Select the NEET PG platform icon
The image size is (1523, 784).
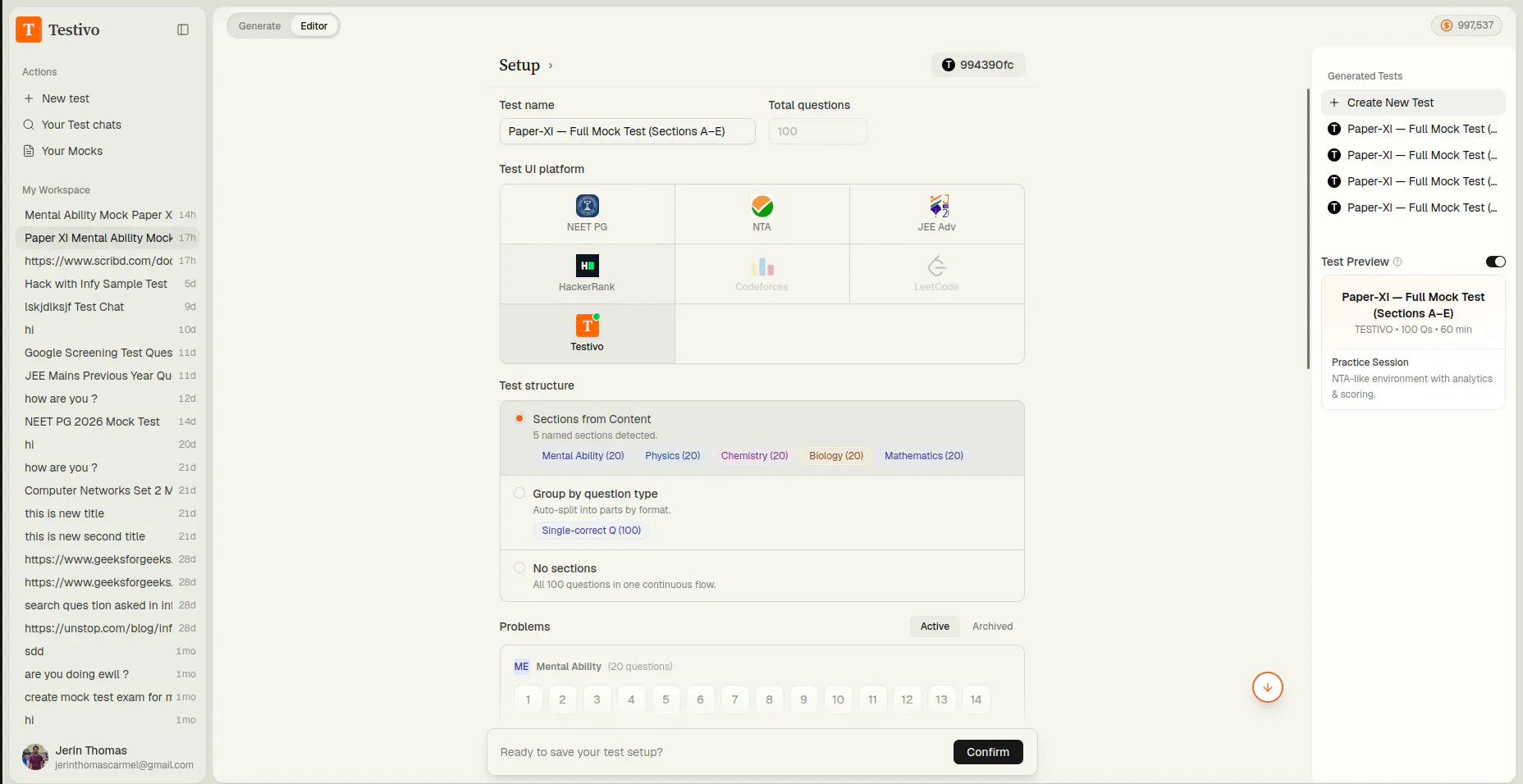tap(588, 206)
